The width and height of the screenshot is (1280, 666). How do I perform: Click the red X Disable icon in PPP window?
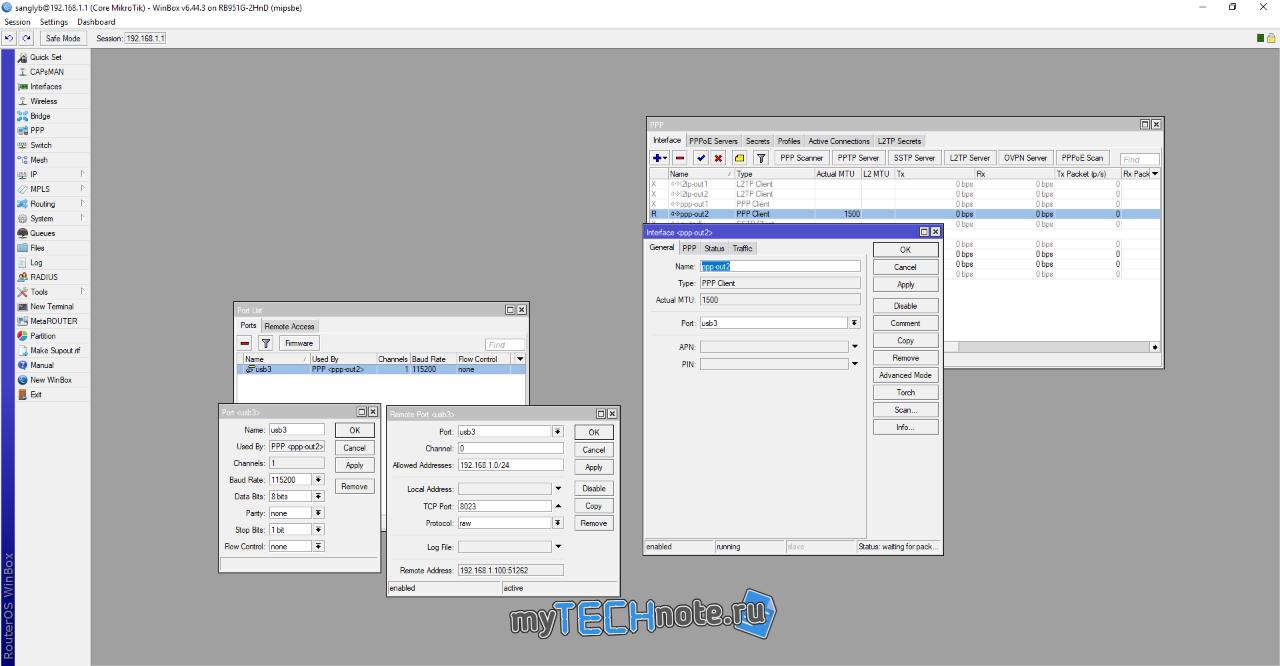coord(719,158)
